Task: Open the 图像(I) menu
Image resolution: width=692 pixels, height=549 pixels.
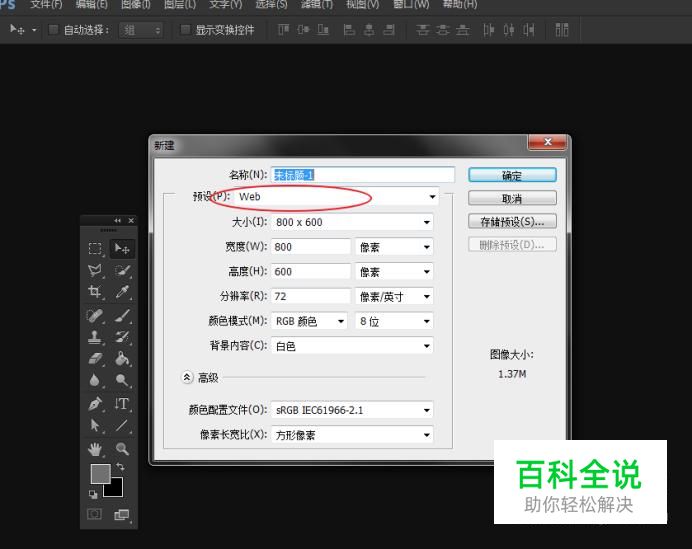Action: (x=135, y=4)
